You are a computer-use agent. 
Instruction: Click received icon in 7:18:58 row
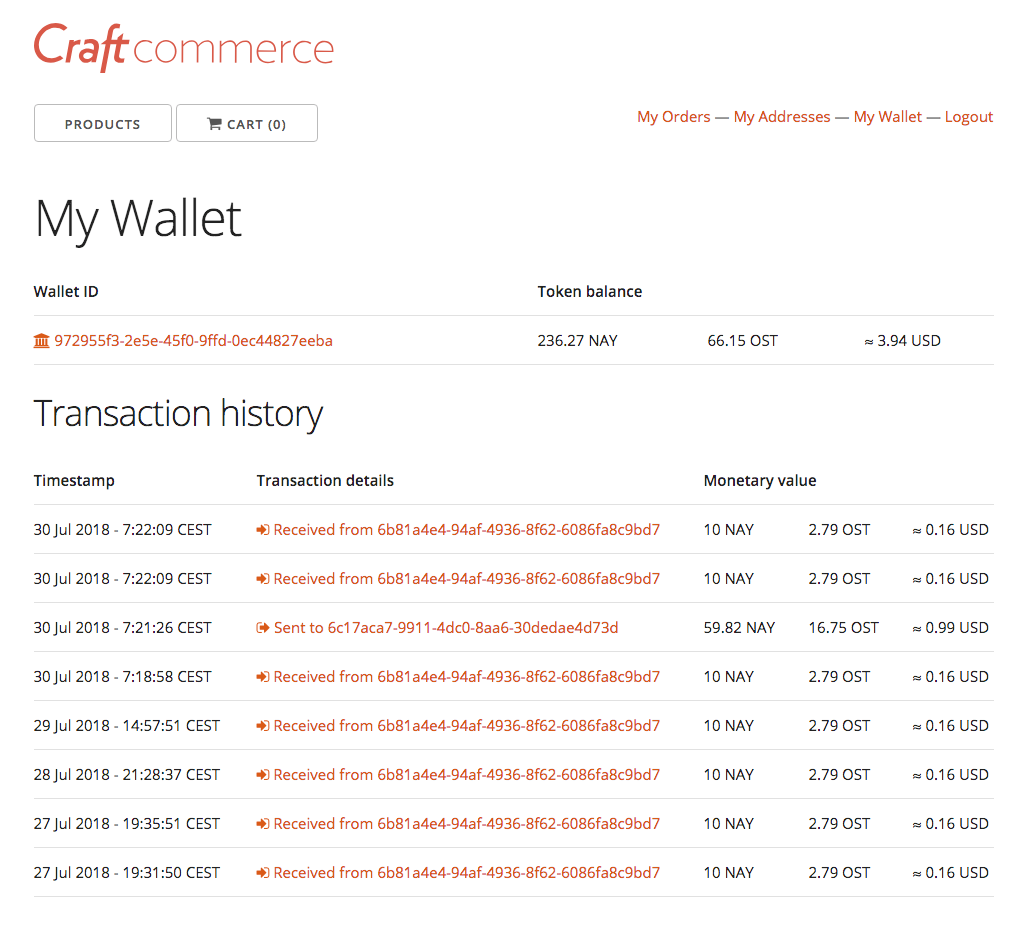pyautogui.click(x=263, y=676)
